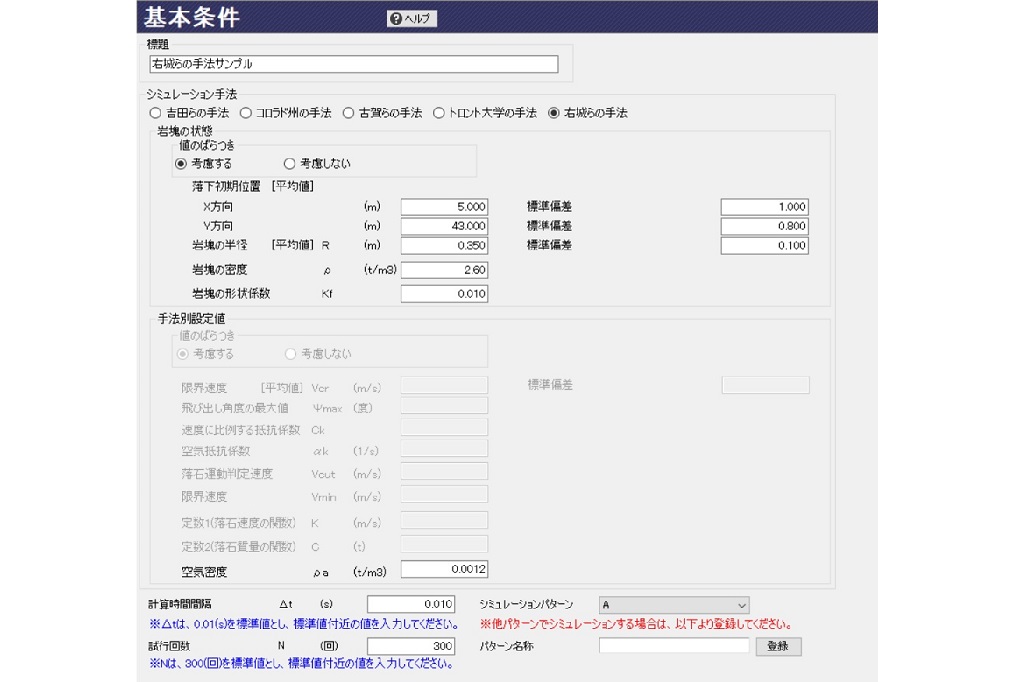
Task: Click the 岩塊の半径 R field 0.350
Action: pos(445,246)
